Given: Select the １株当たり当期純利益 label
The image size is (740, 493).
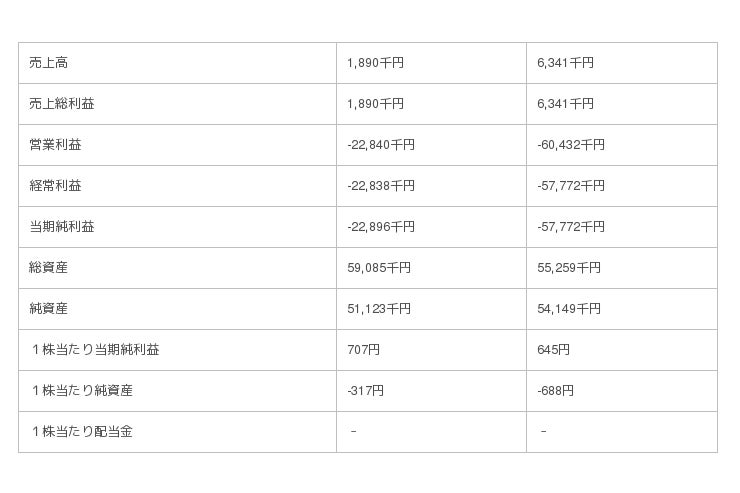Looking at the screenshot, I should [x=95, y=350].
